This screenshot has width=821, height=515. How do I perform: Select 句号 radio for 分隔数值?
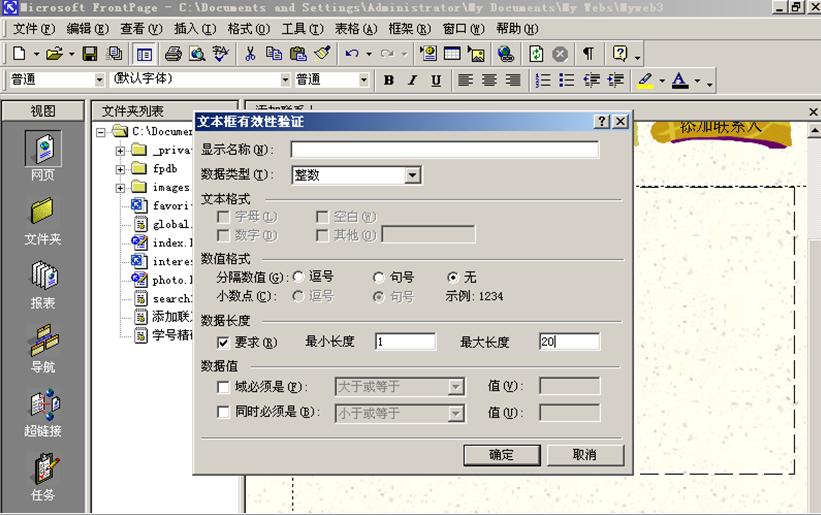[x=379, y=277]
